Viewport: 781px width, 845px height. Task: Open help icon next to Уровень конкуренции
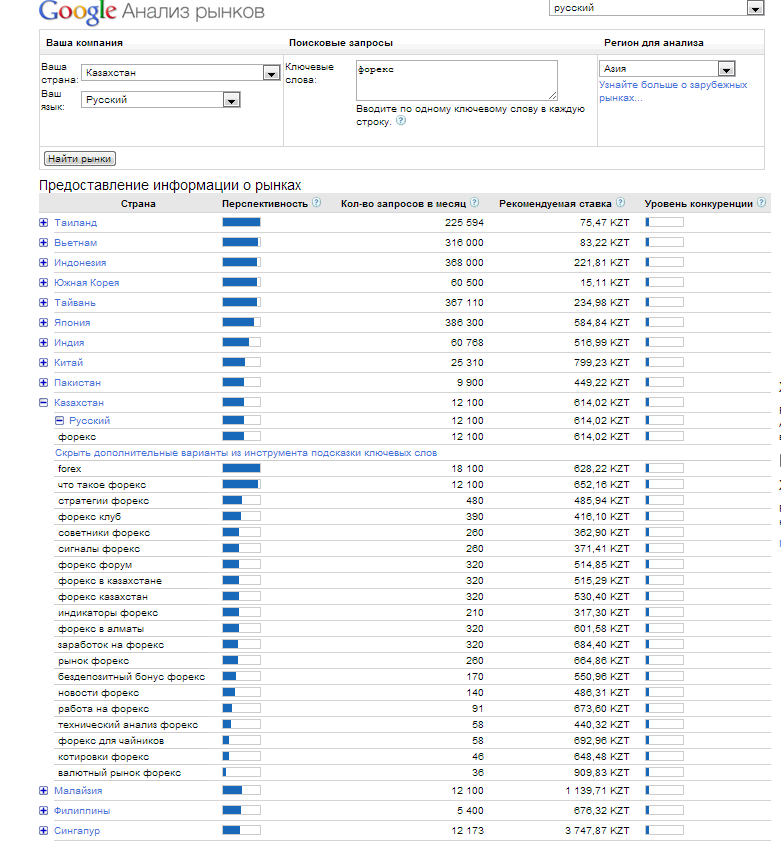point(761,203)
